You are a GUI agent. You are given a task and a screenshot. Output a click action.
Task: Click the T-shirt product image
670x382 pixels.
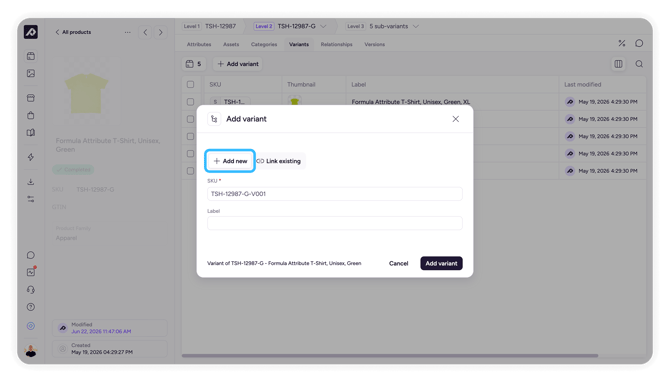click(x=86, y=93)
